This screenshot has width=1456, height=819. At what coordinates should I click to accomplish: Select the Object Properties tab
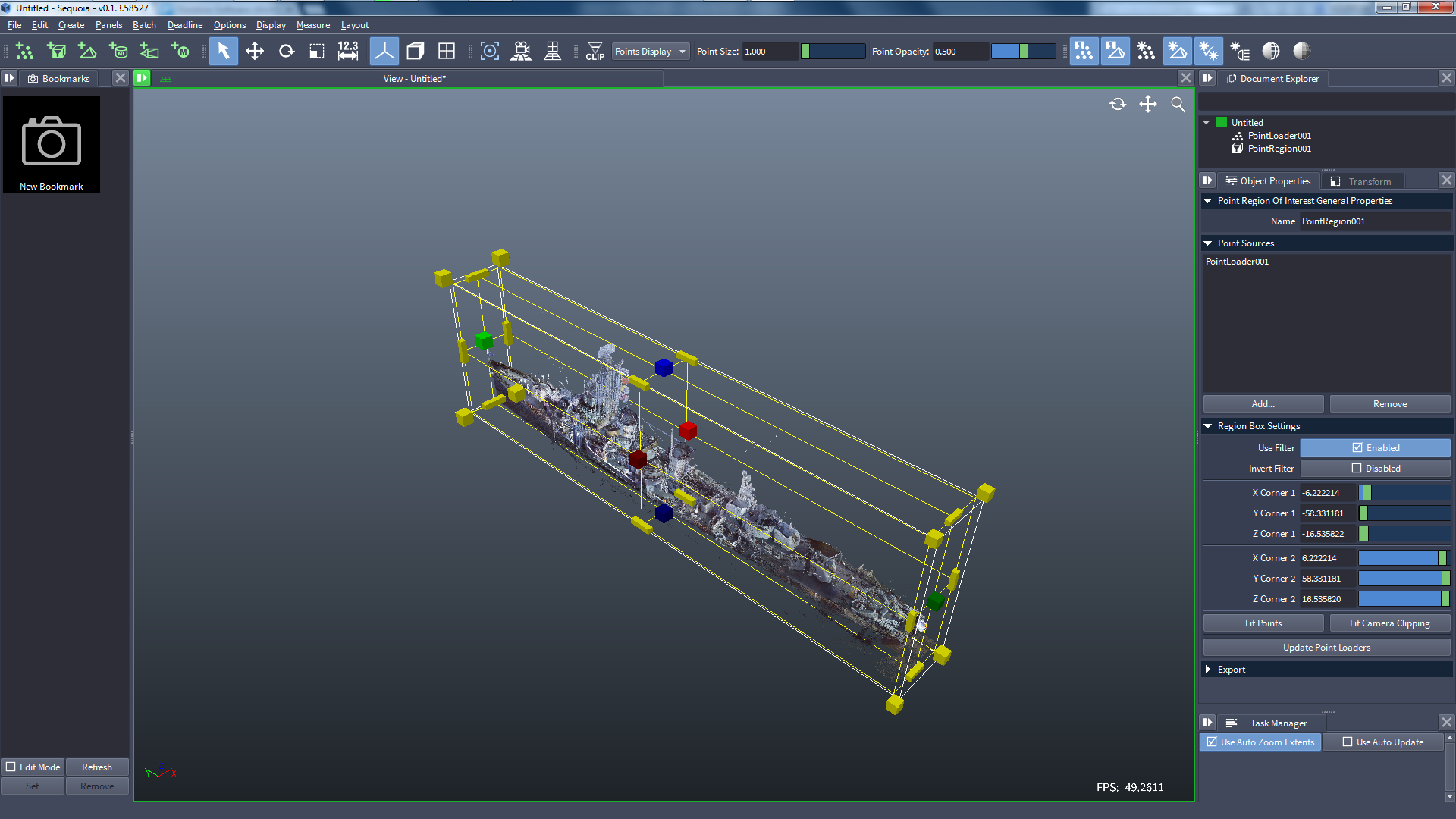tap(1269, 181)
